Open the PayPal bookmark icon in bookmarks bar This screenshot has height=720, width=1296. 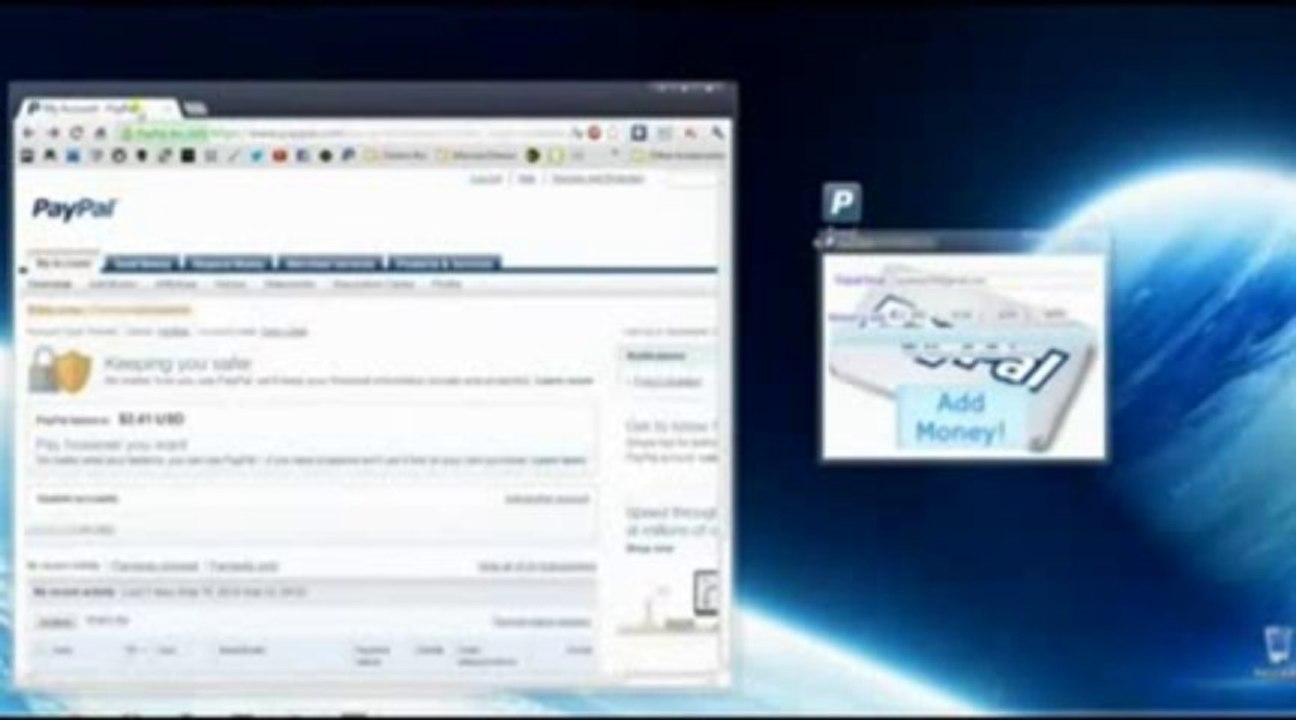348,156
